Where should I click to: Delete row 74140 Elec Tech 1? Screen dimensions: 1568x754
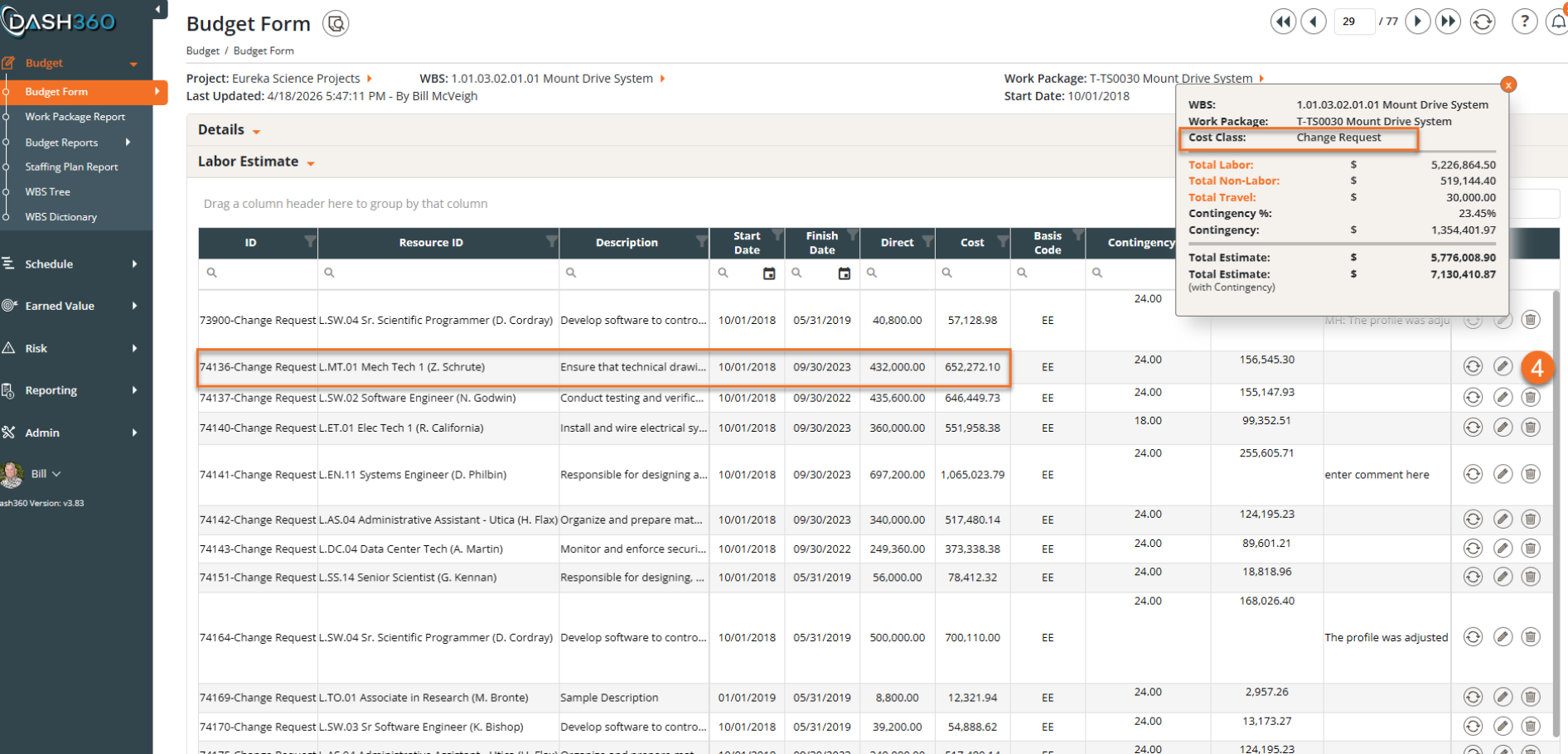(x=1531, y=428)
